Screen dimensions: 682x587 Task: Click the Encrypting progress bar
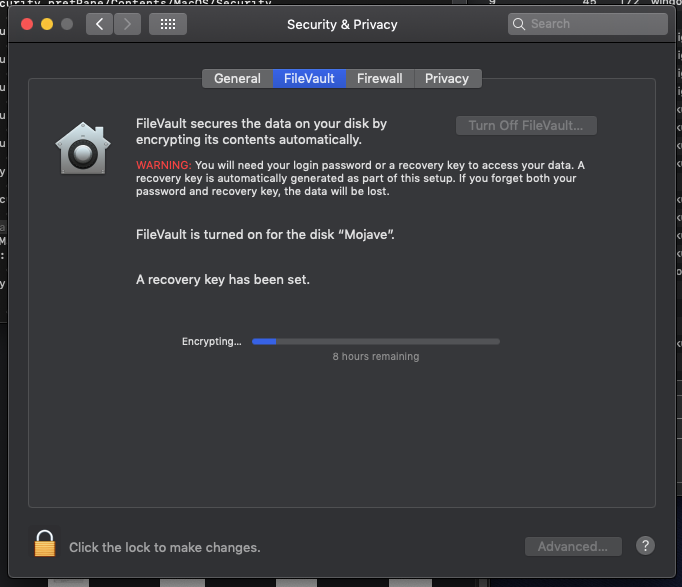[376, 342]
